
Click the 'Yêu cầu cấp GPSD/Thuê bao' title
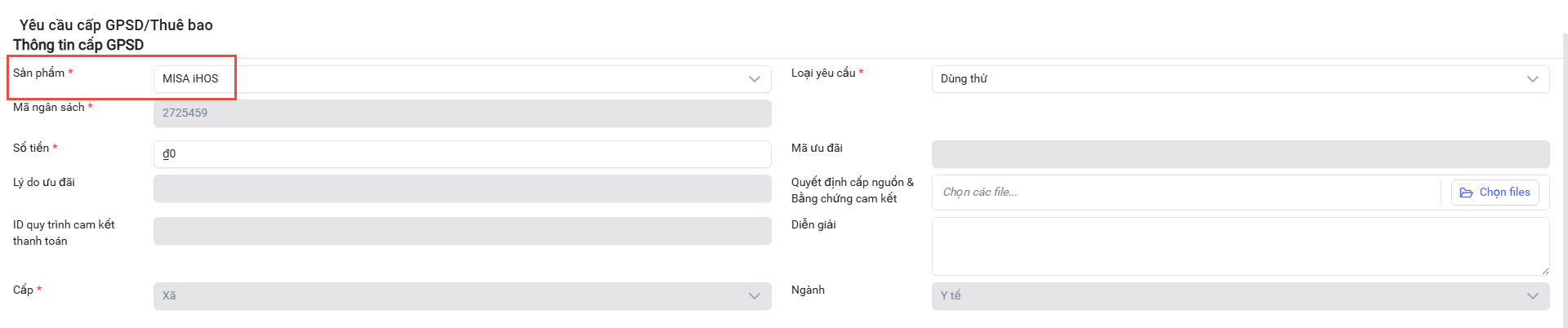click(x=116, y=25)
